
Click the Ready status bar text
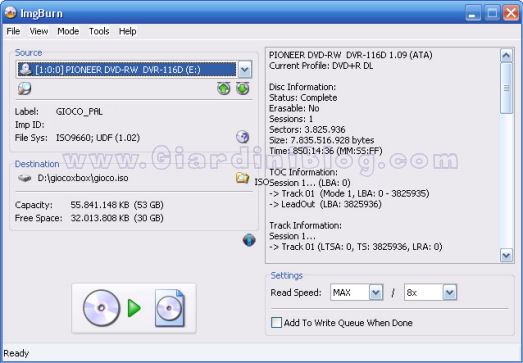(16, 353)
